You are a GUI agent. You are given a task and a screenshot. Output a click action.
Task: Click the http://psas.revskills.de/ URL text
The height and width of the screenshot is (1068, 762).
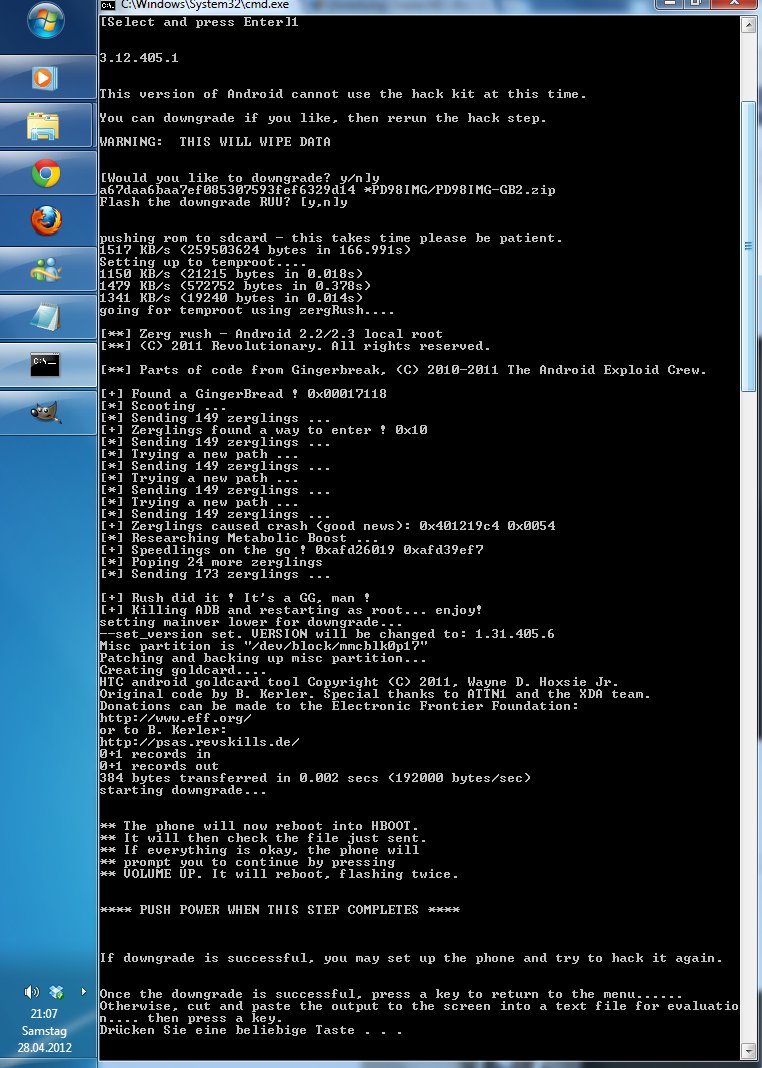(200, 742)
